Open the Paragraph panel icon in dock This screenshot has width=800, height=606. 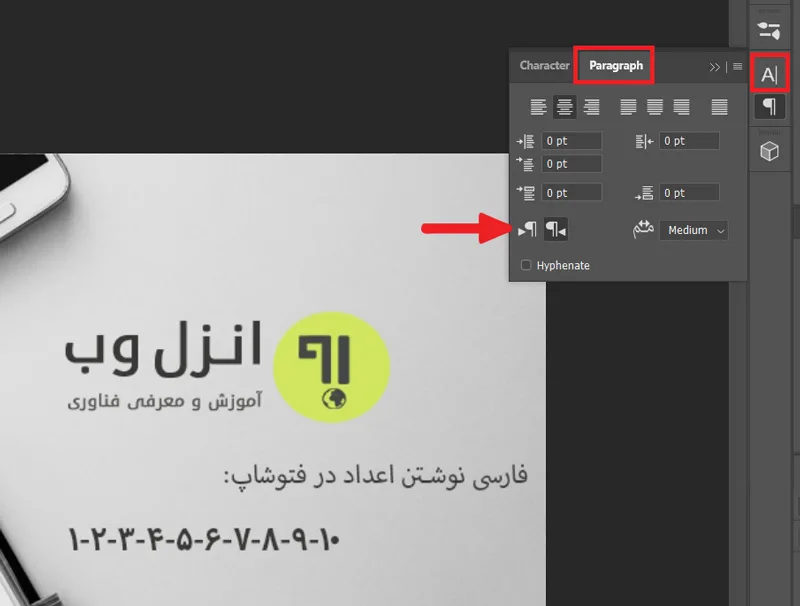[x=769, y=107]
